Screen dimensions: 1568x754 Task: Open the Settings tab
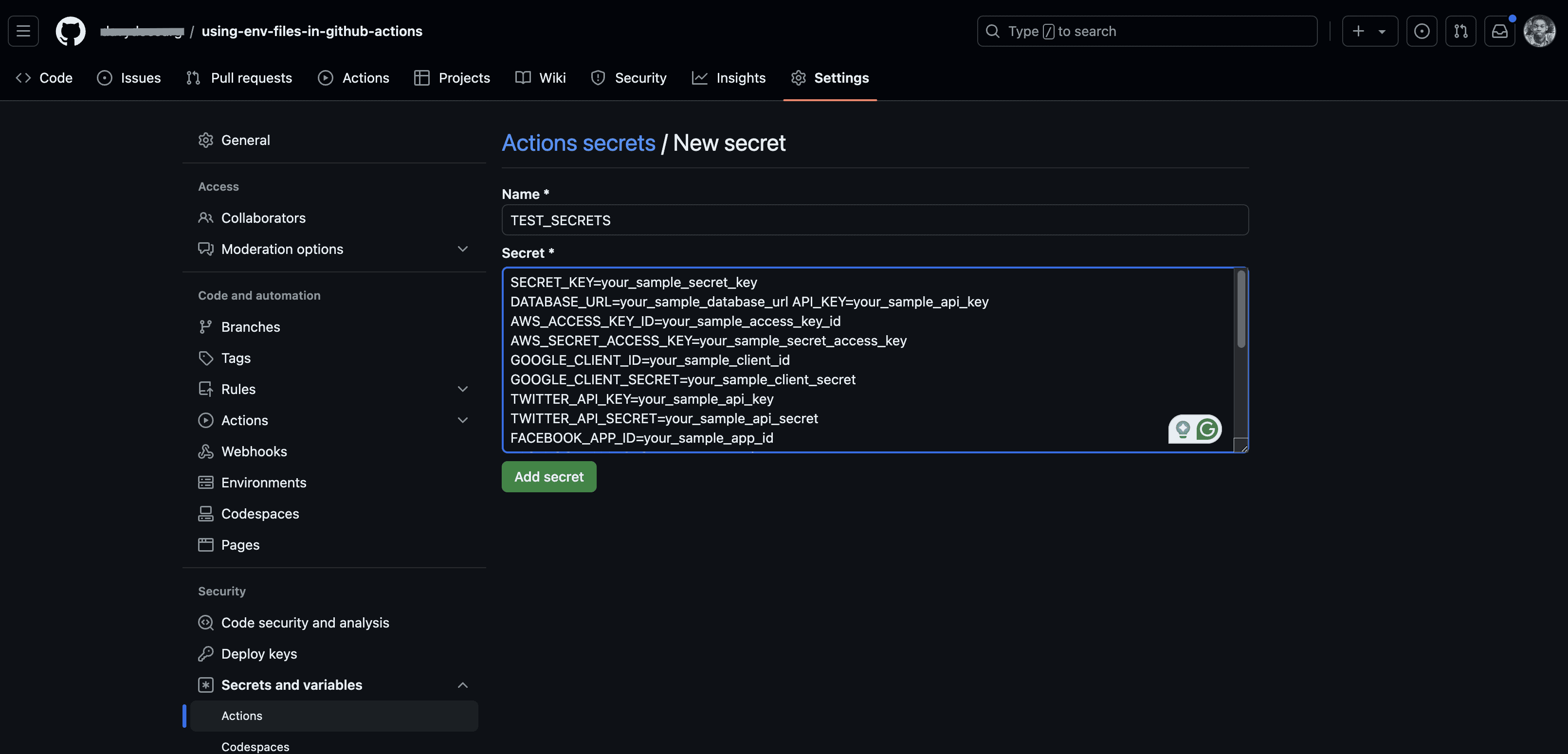pos(830,78)
